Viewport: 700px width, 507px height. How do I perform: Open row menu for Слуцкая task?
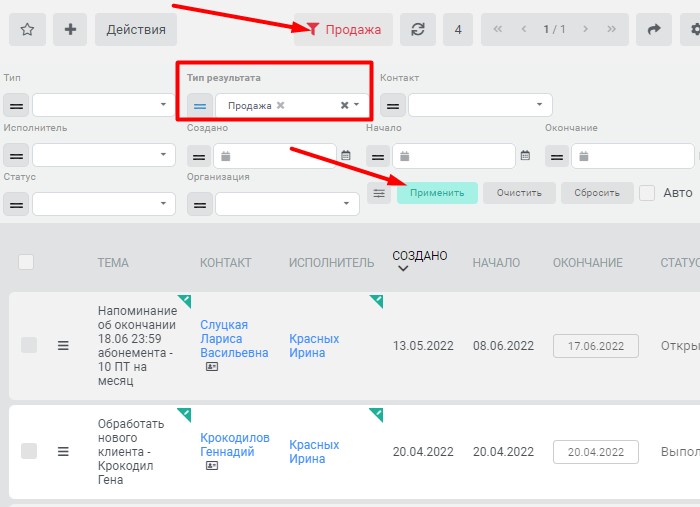63,345
